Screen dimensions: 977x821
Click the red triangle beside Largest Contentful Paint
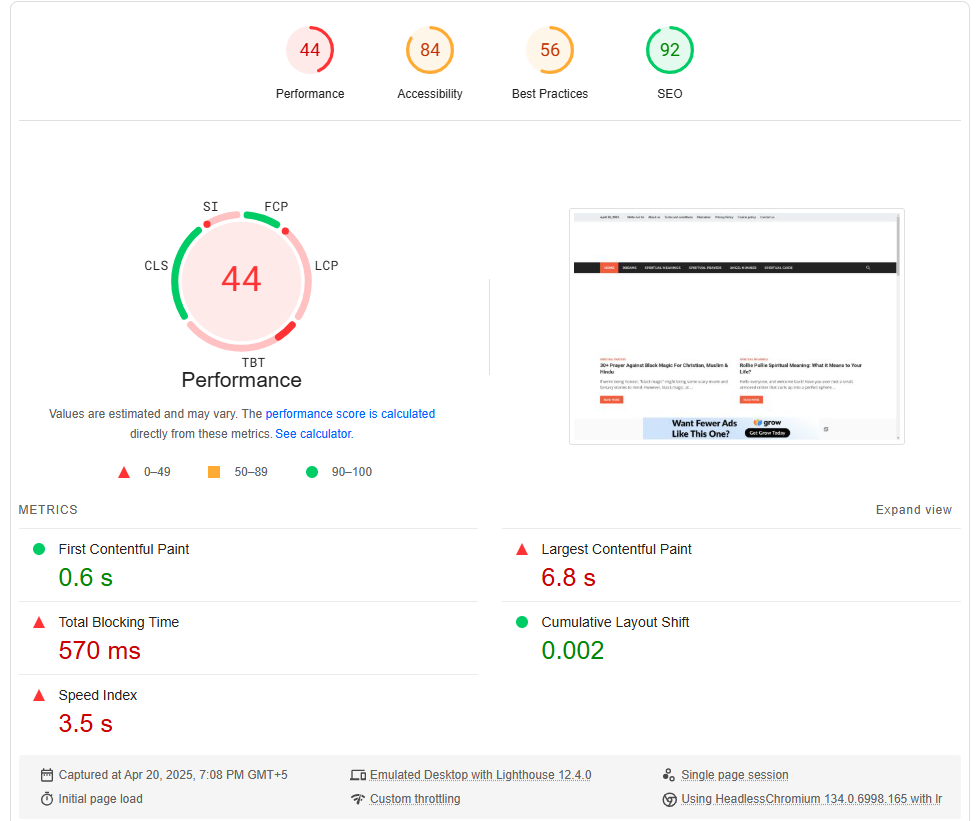click(x=522, y=549)
